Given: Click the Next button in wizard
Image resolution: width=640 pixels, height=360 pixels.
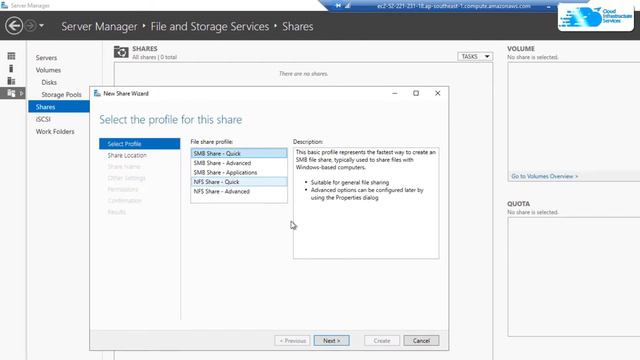Looking at the screenshot, I should point(331,340).
